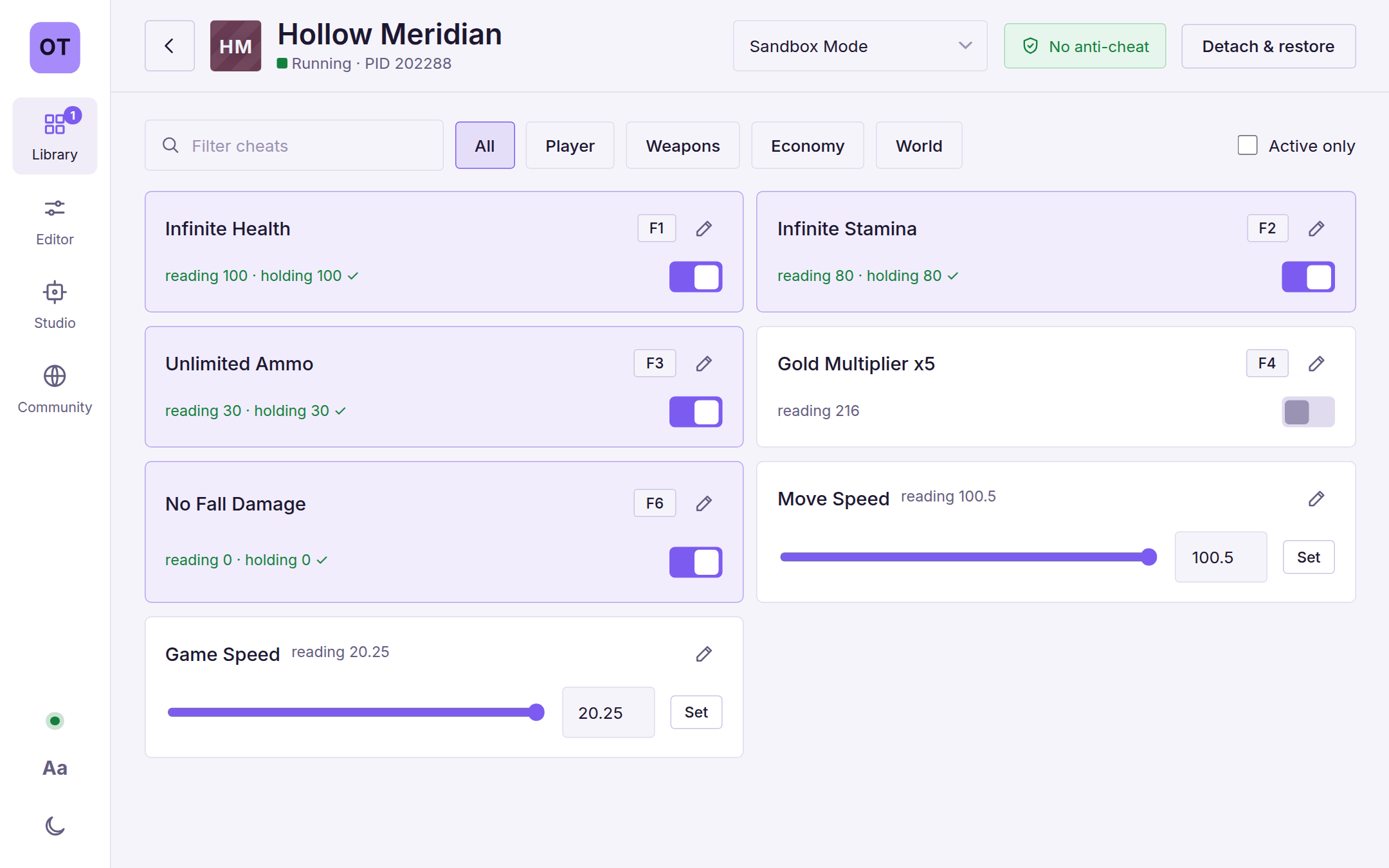
Task: Click the Move Speed slider handle
Action: 1148,557
